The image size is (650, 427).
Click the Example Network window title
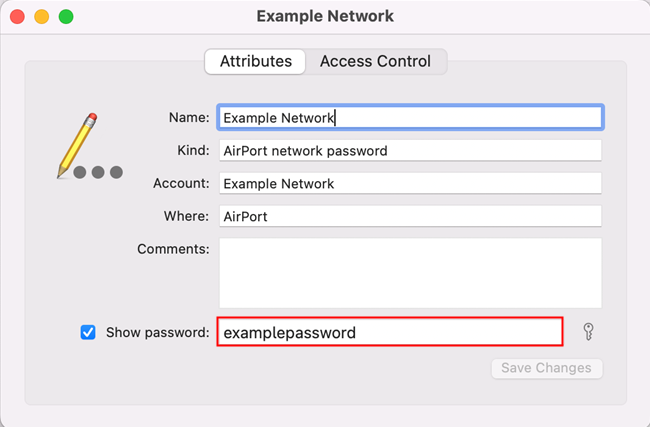325,16
